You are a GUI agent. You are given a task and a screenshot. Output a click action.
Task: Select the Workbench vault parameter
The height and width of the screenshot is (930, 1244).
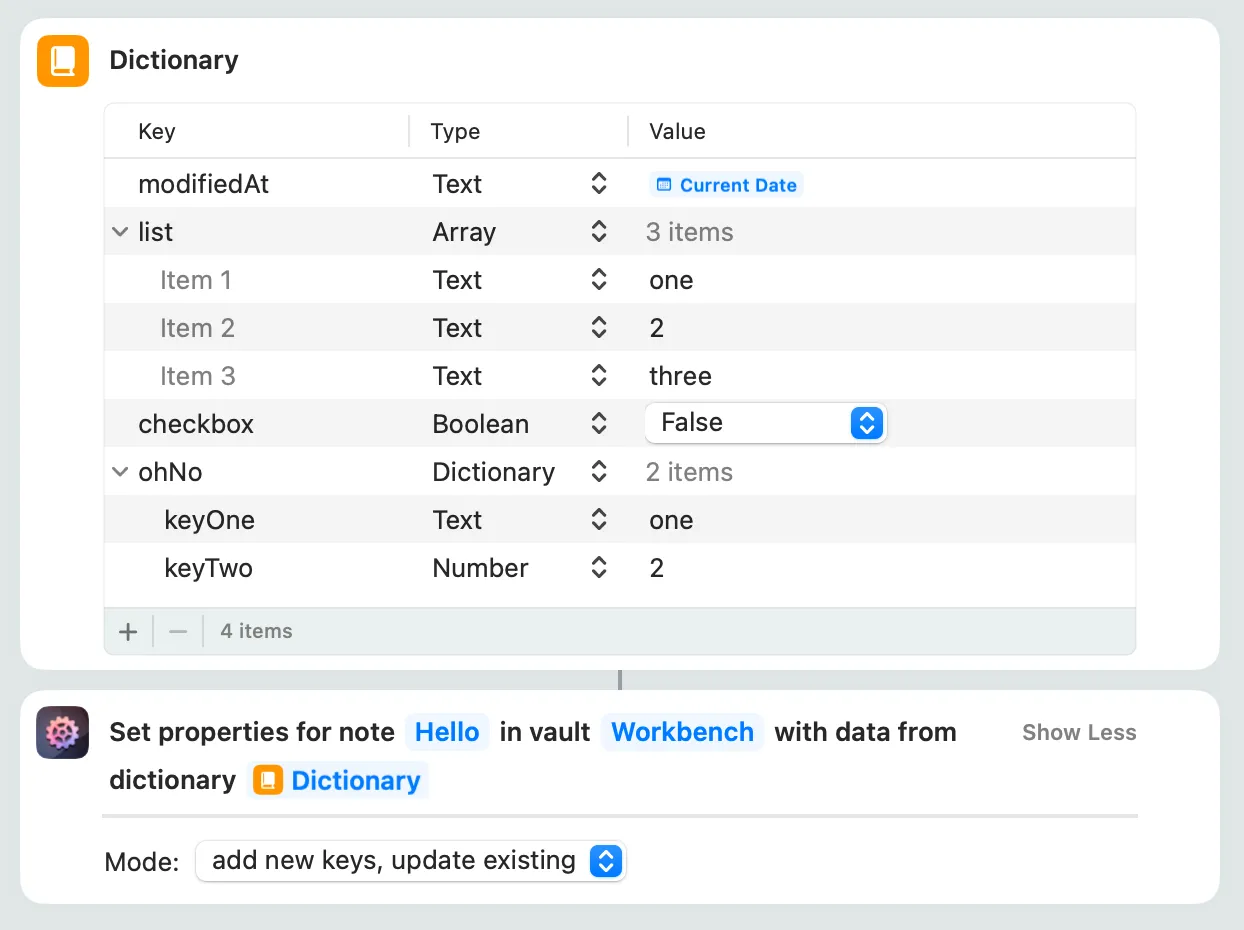pos(682,733)
